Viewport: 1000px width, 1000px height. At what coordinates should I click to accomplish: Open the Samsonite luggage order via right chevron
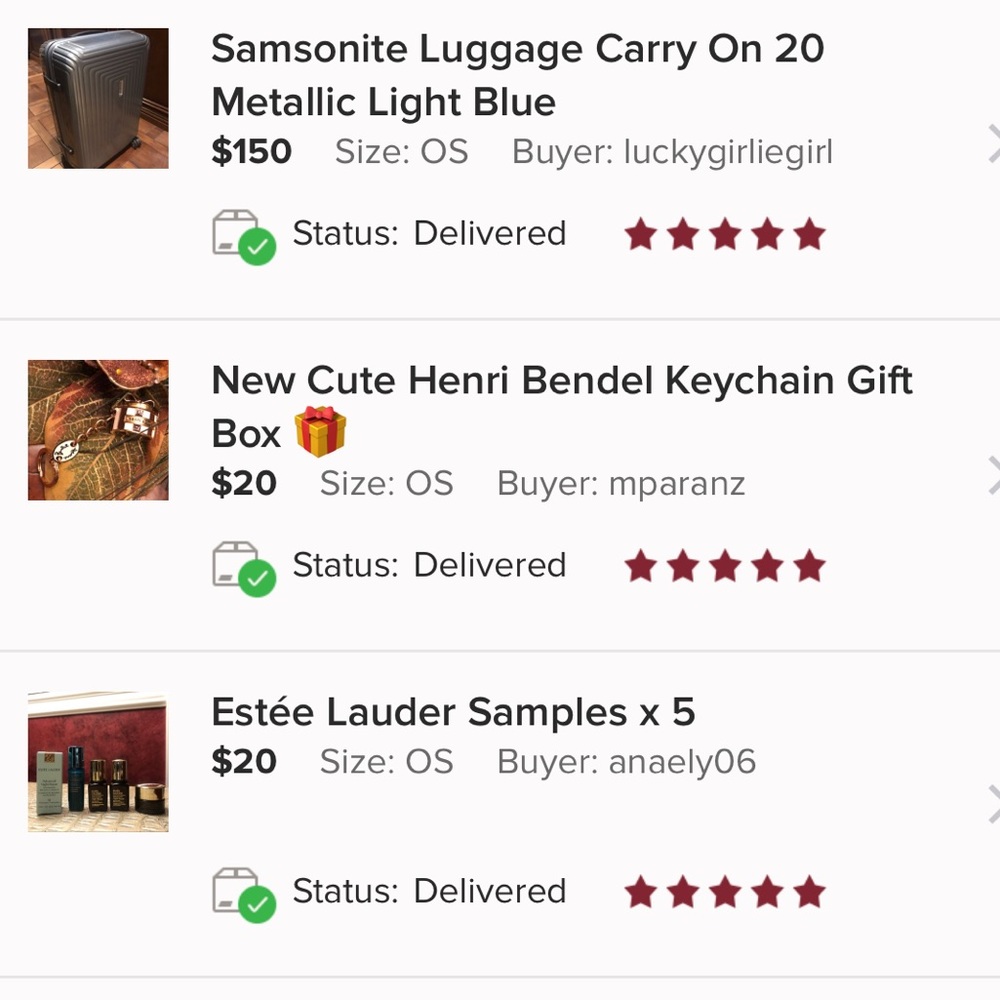[994, 144]
